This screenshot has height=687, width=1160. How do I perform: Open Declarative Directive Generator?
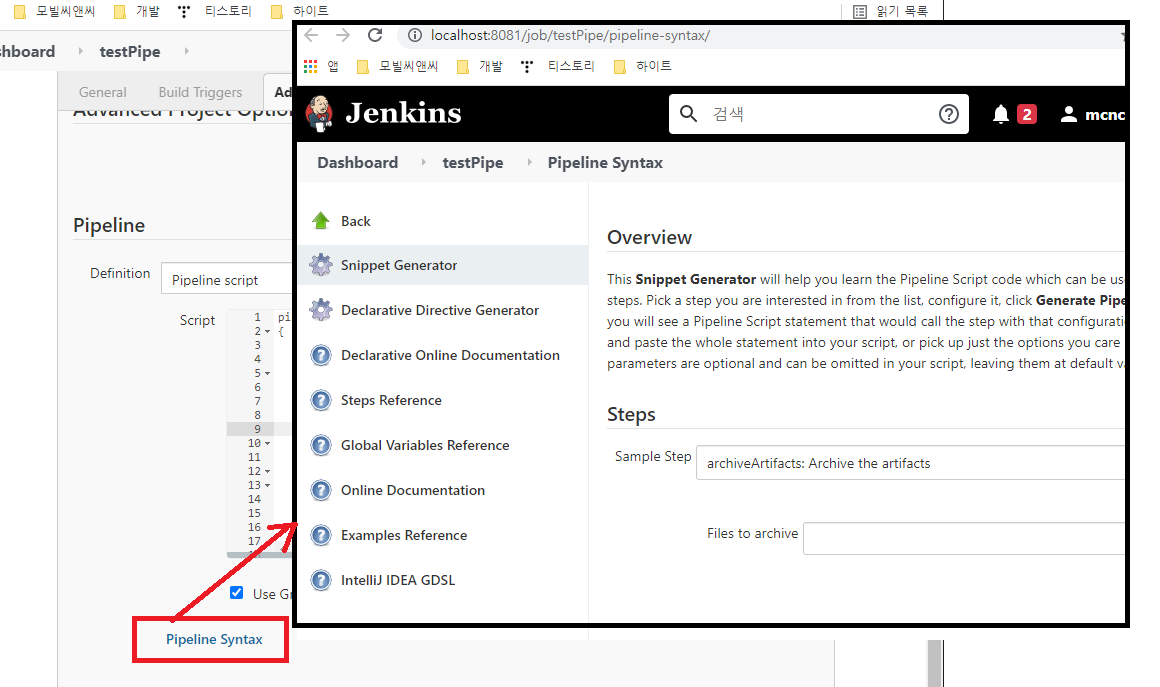click(x=442, y=310)
